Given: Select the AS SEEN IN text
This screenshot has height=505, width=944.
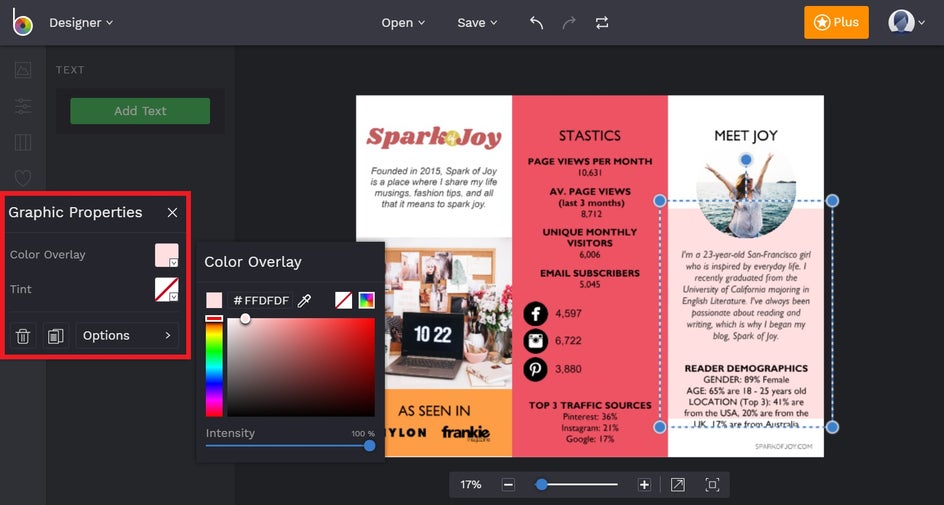Looking at the screenshot, I should [434, 411].
